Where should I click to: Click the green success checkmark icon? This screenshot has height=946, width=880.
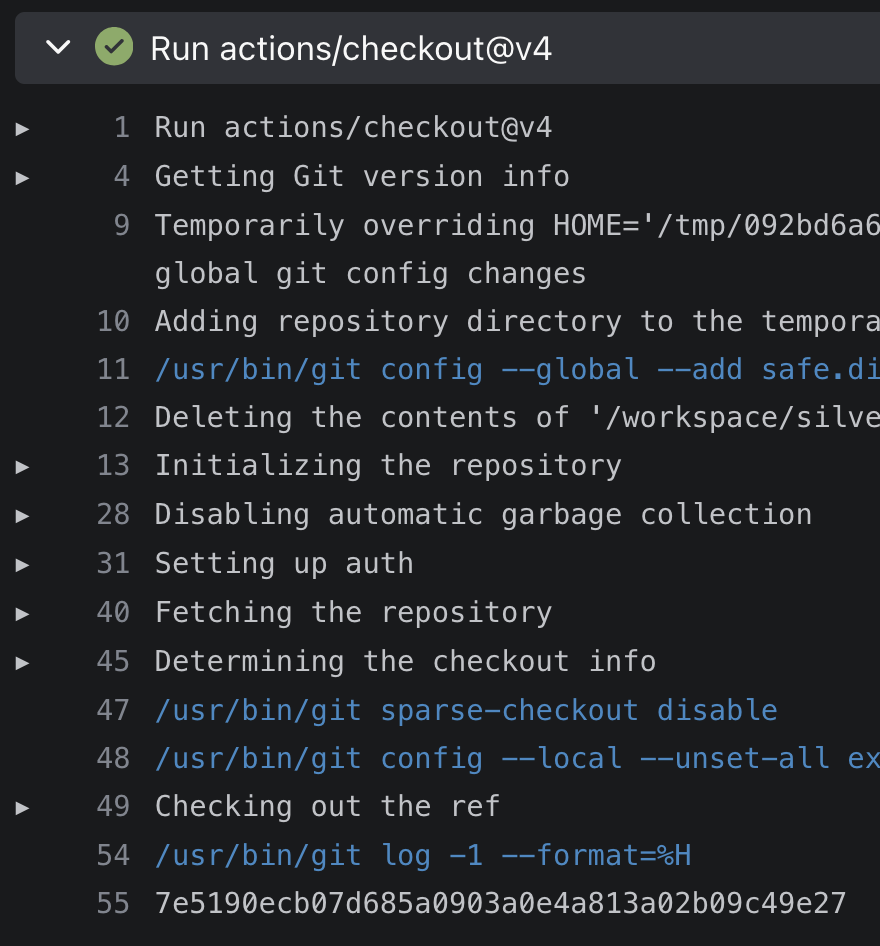coord(114,46)
